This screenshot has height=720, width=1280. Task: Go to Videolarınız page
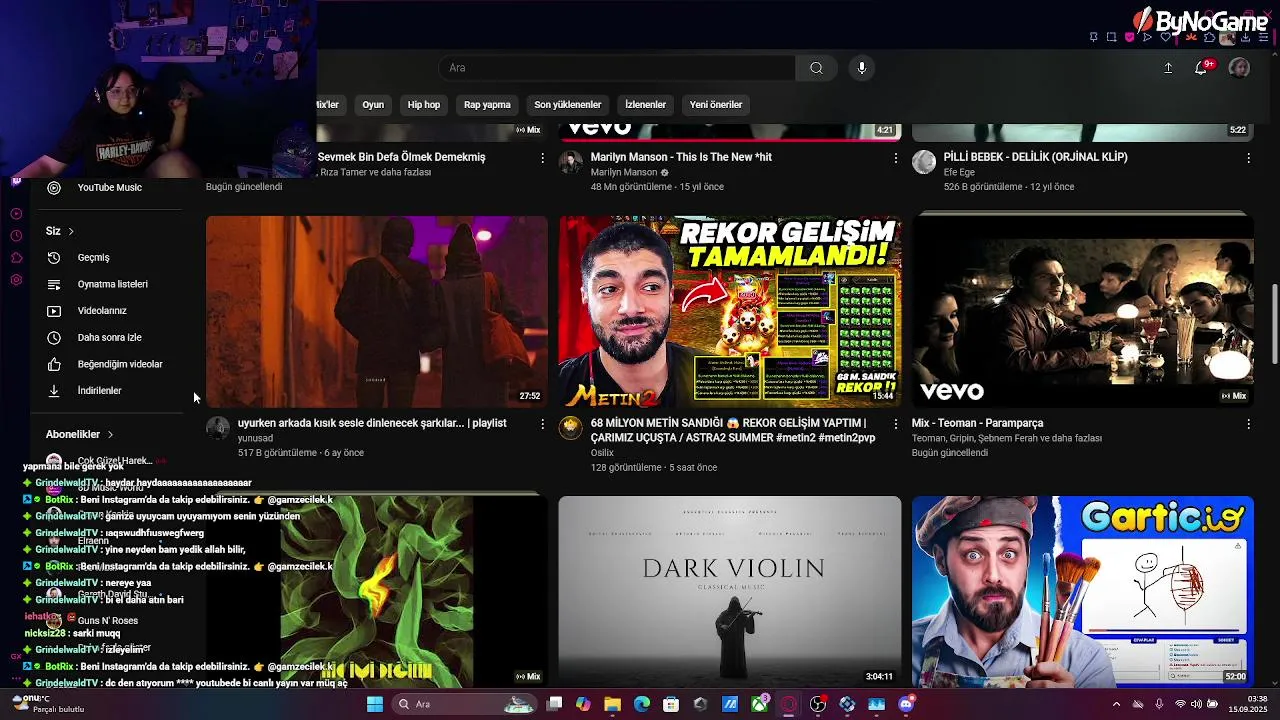pyautogui.click(x=108, y=311)
